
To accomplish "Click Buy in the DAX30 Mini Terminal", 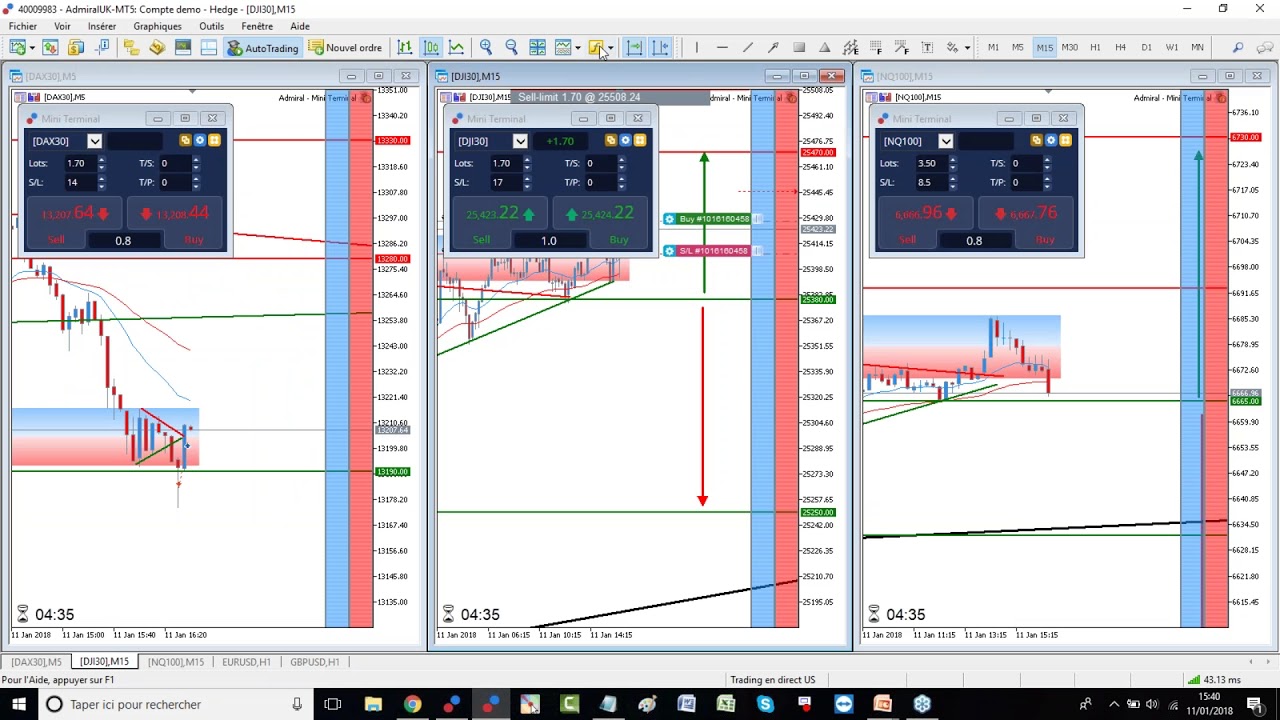I will pos(194,240).
